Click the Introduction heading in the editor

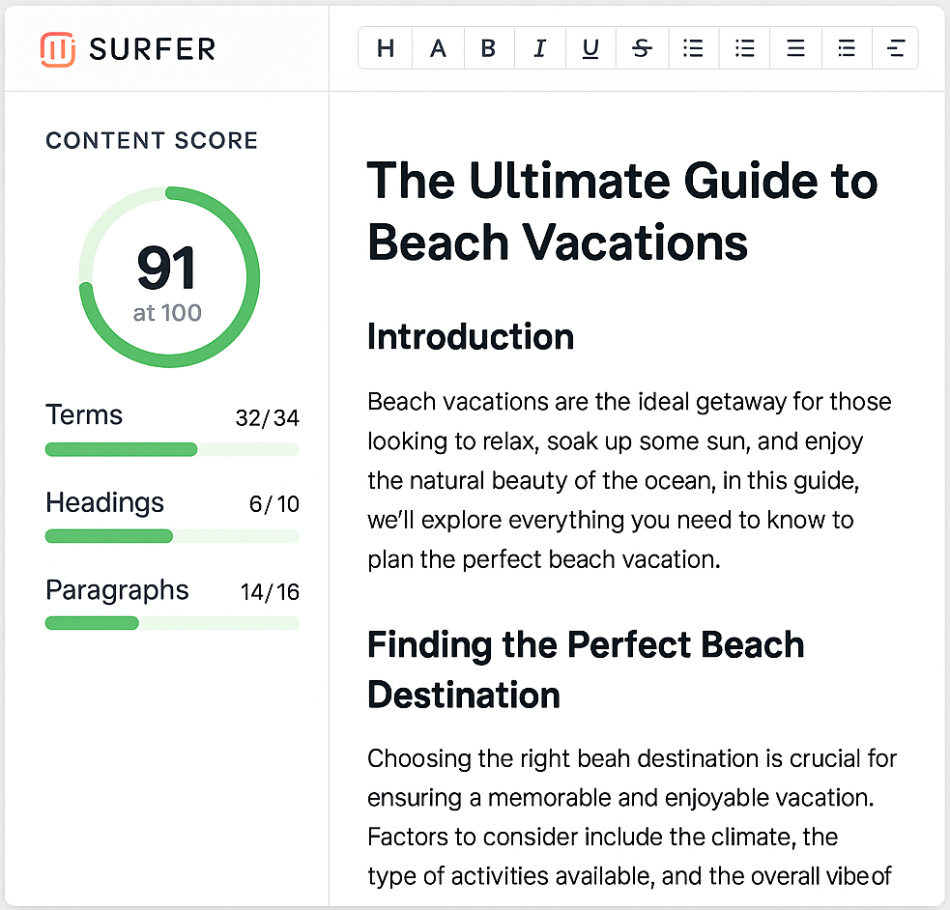[470, 337]
